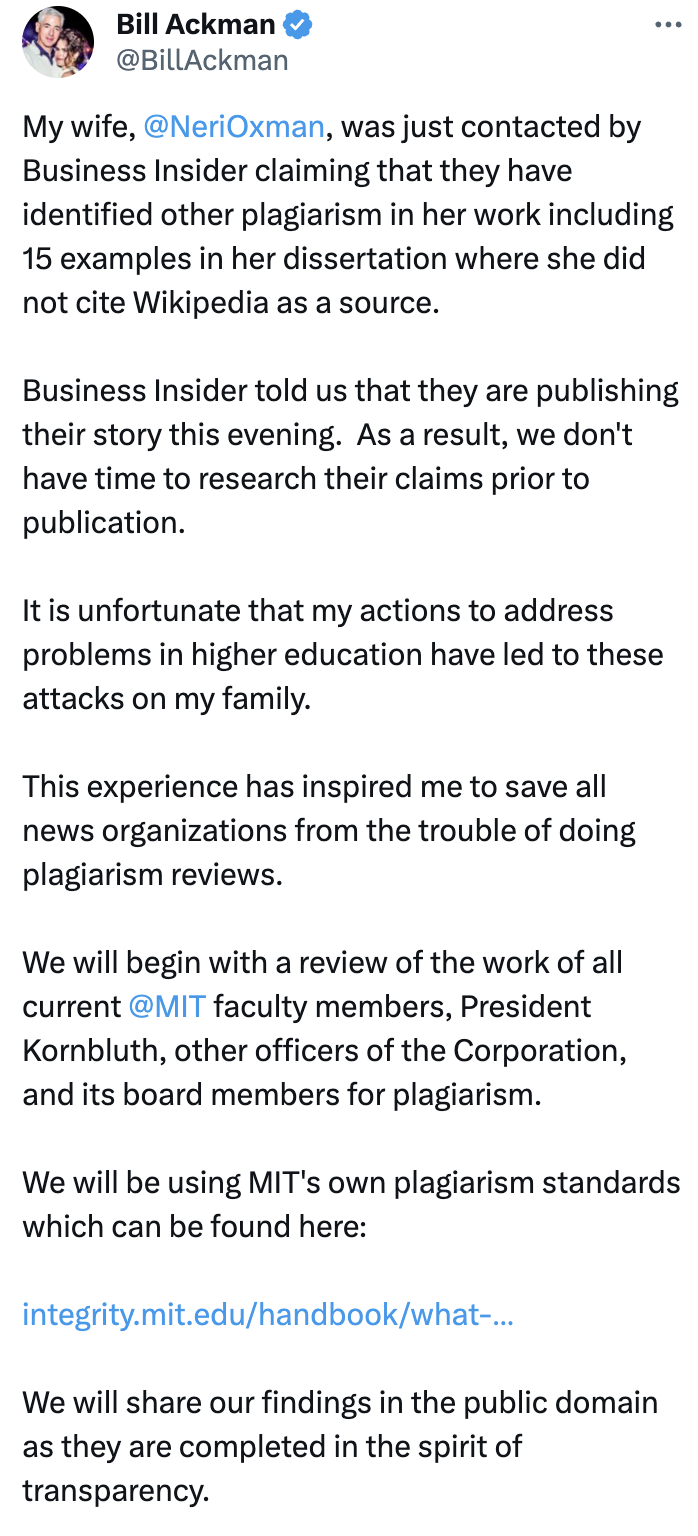The height and width of the screenshot is (1536, 698).
Task: Open Bill Ackman's profile picture
Action: click(x=58, y=42)
